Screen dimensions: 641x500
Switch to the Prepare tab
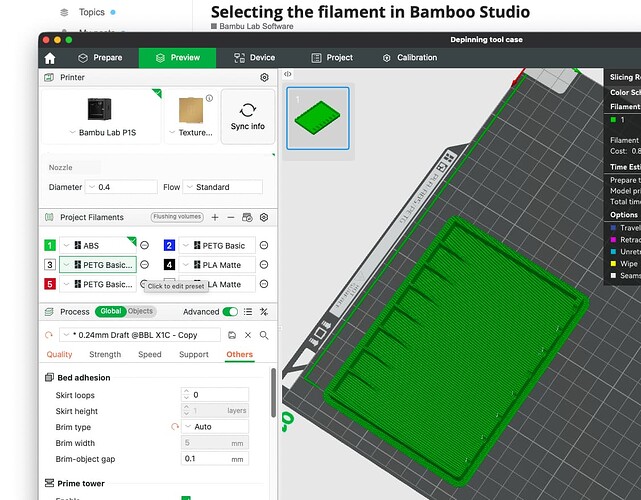click(100, 58)
